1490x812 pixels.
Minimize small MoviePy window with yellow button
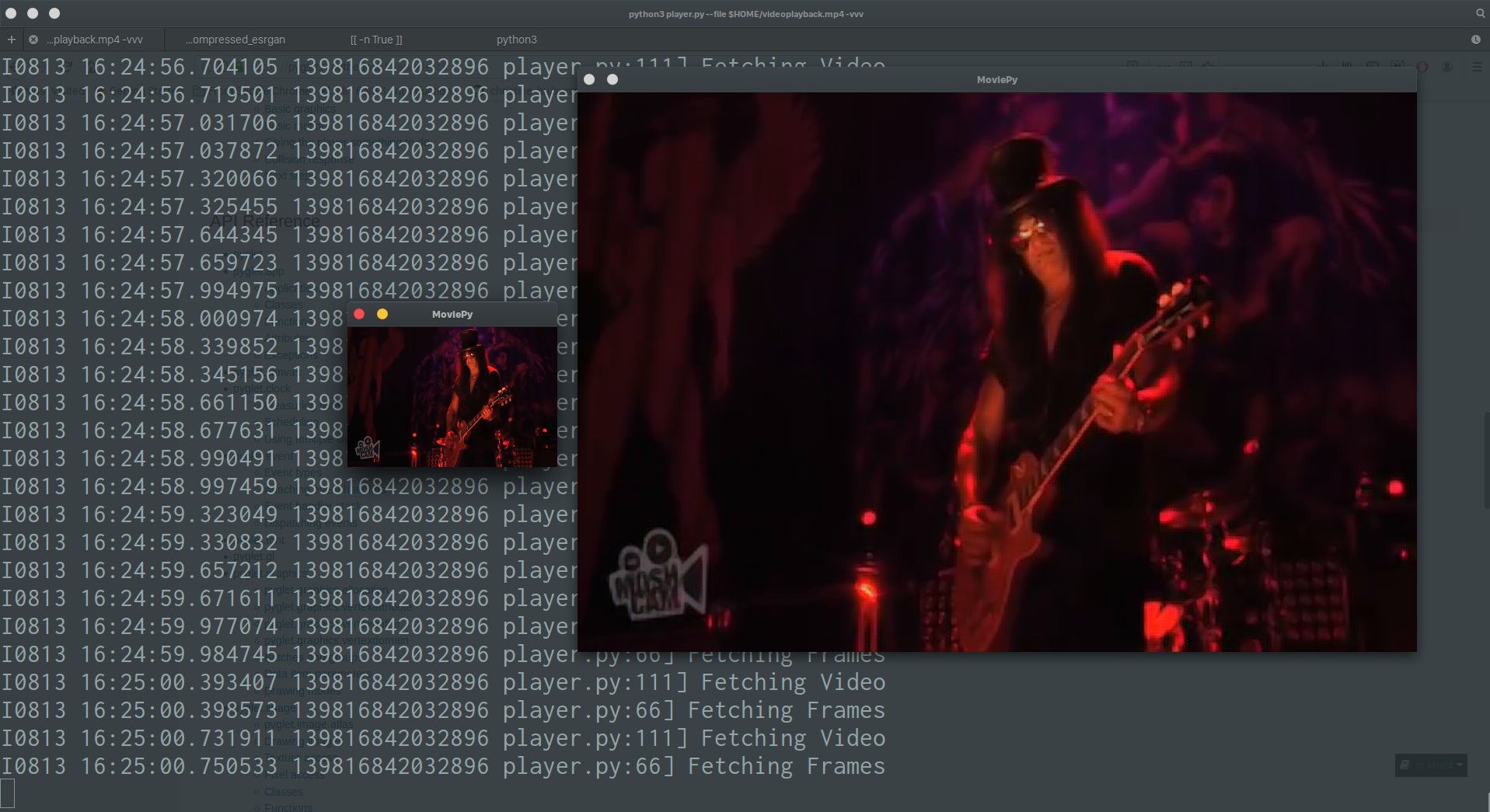click(382, 314)
